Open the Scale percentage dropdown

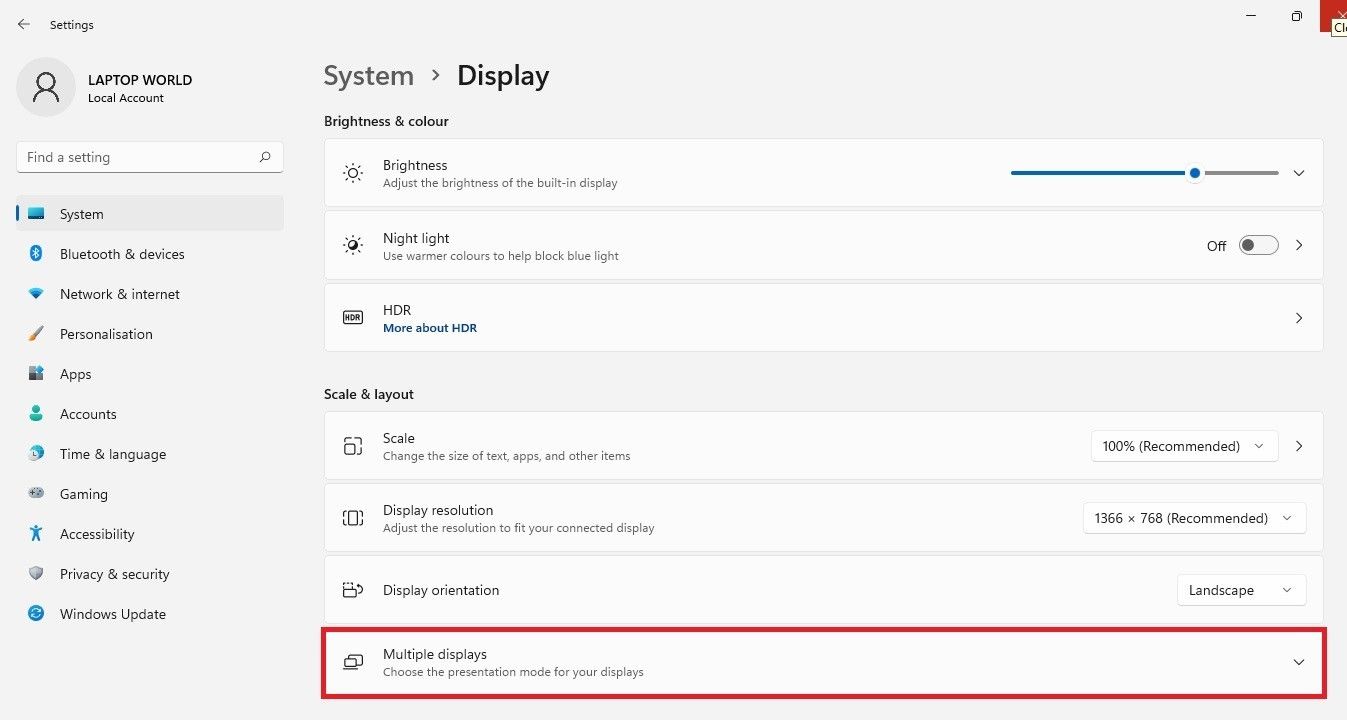click(x=1184, y=446)
